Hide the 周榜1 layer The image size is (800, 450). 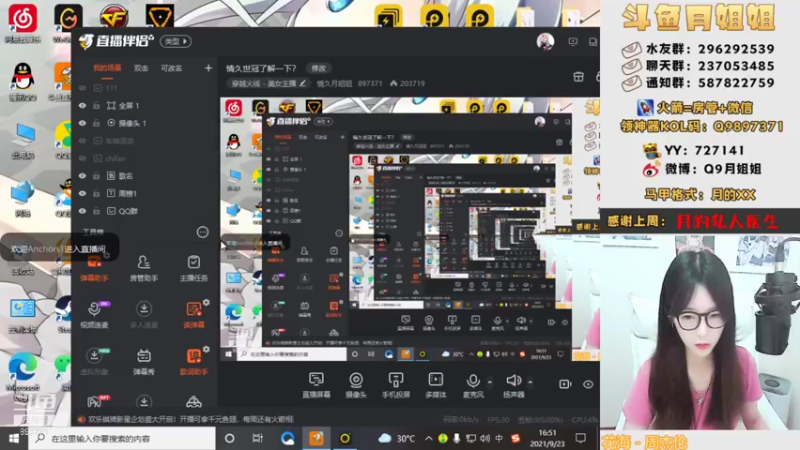83,193
